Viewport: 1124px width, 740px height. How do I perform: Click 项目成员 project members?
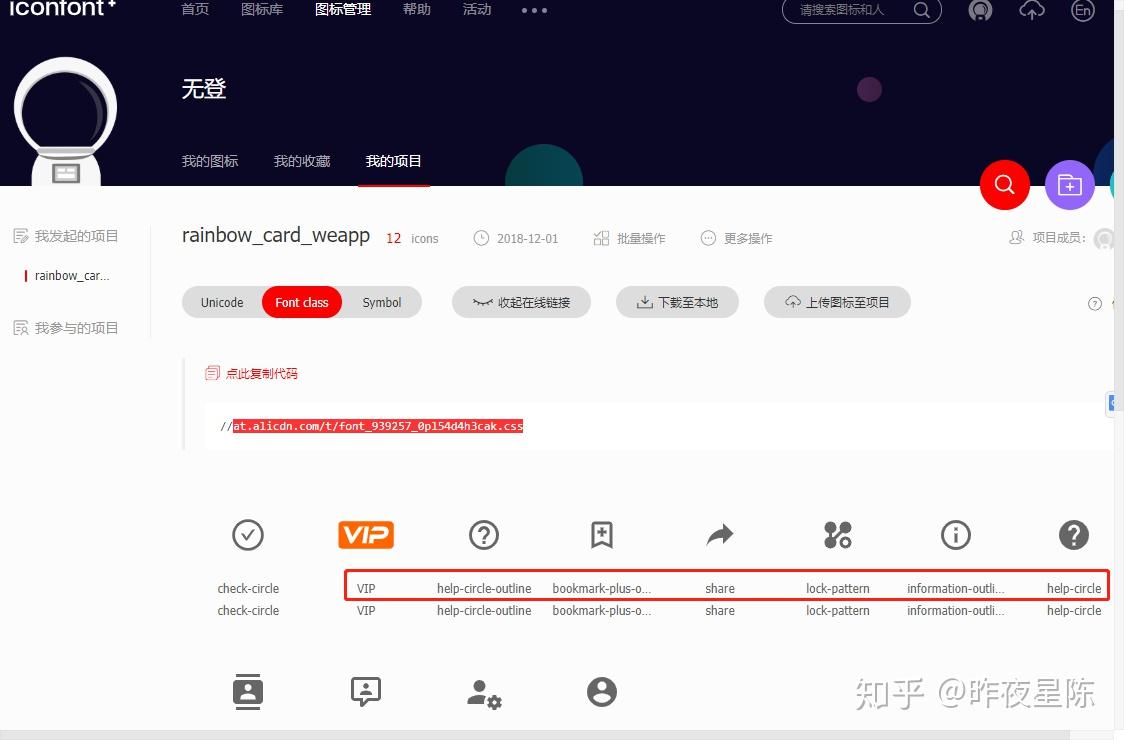(x=1047, y=237)
